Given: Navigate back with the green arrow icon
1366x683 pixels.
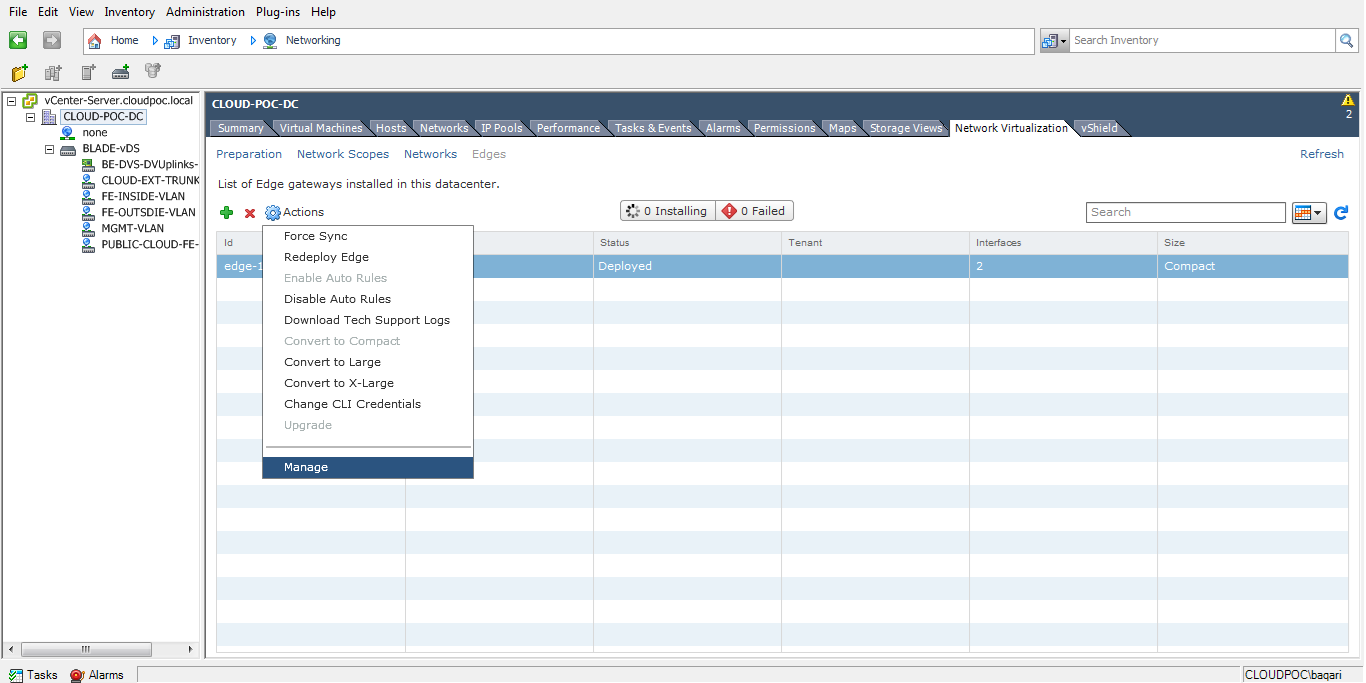Looking at the screenshot, I should pyautogui.click(x=16, y=39).
